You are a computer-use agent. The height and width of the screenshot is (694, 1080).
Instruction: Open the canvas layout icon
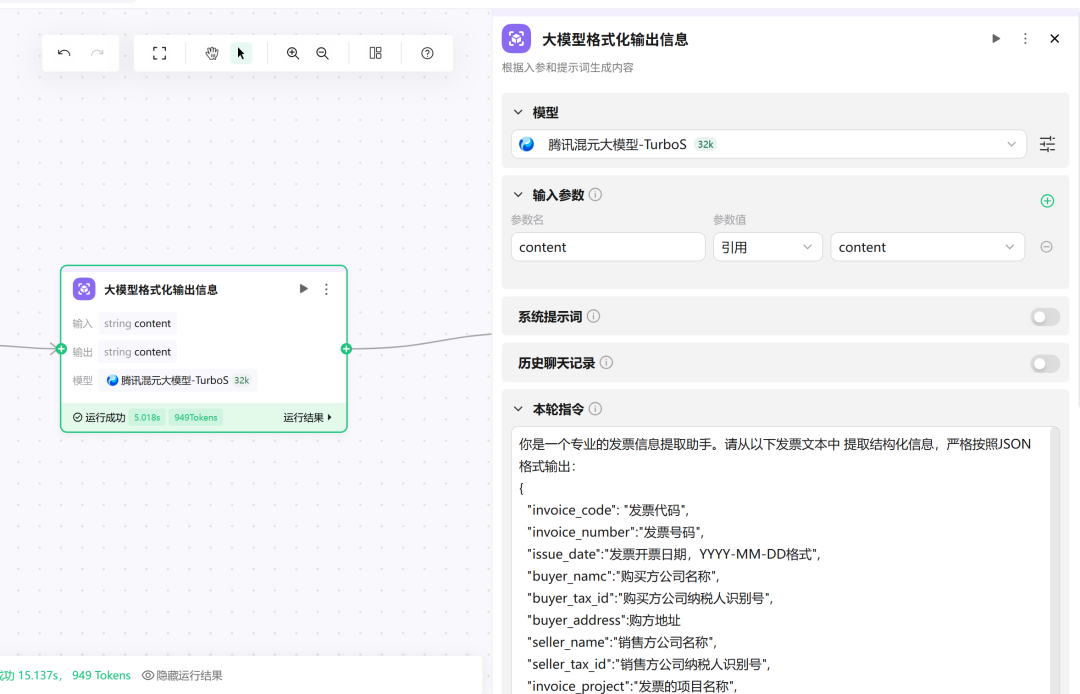(x=375, y=53)
